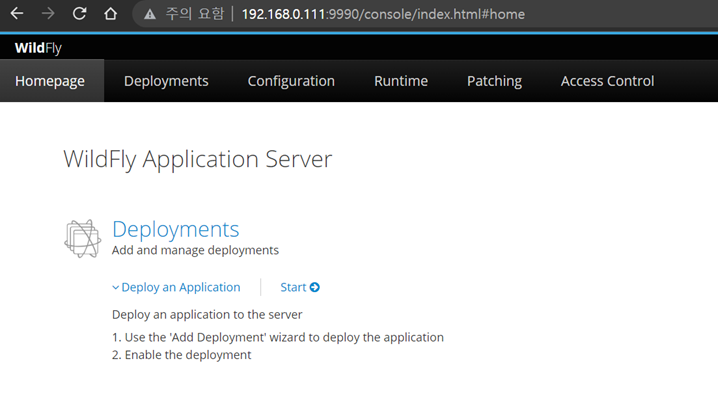718x413 pixels.
Task: Open the Patching tab
Action: [x=495, y=81]
